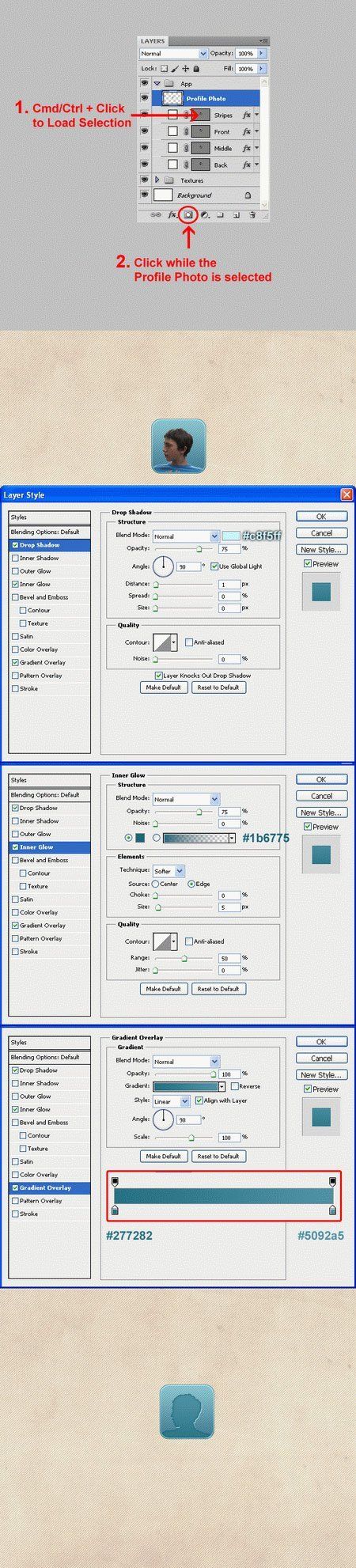Click the angle dial in Gradient Overlay settings

coord(163,1120)
